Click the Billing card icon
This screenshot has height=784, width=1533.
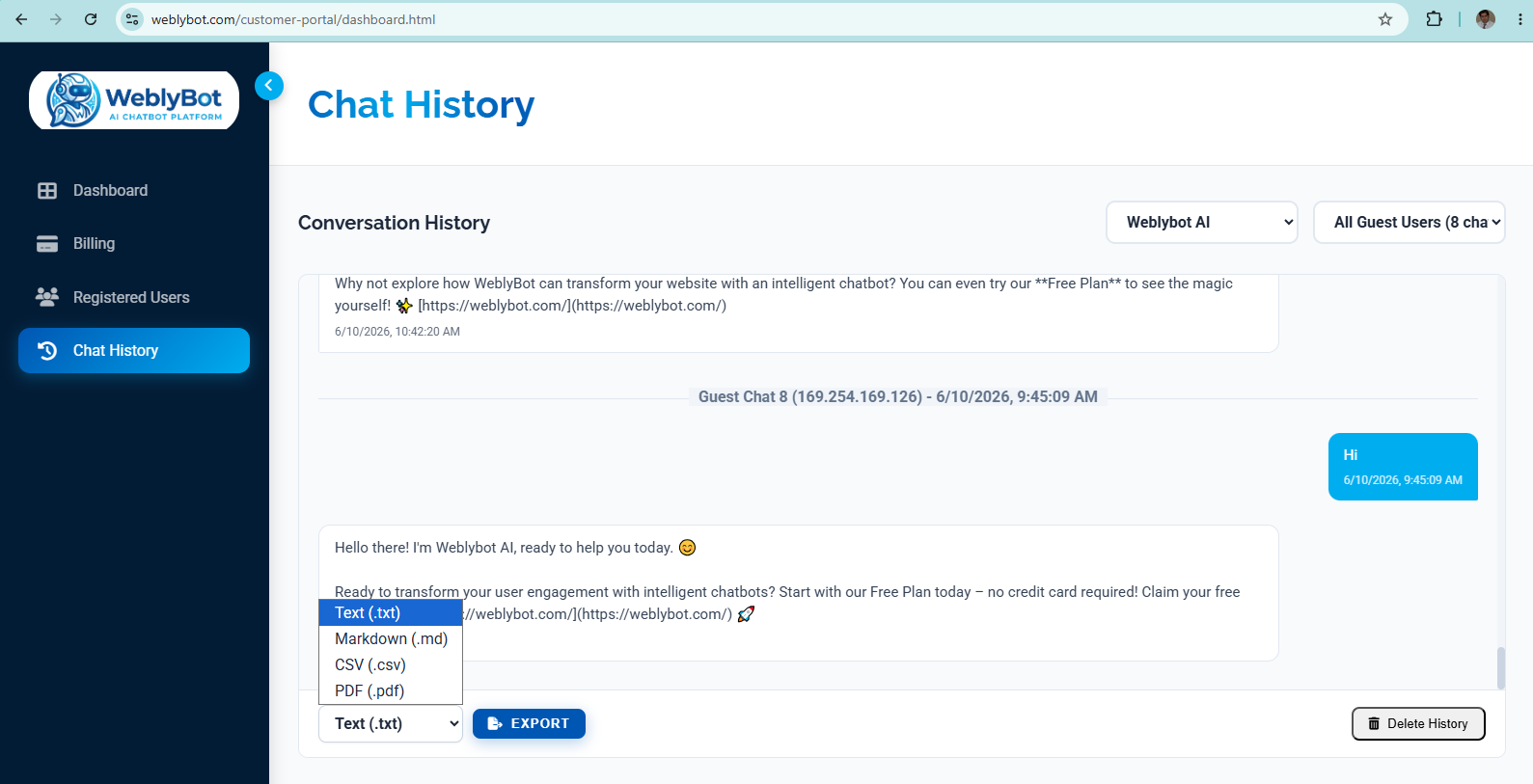[x=47, y=244]
